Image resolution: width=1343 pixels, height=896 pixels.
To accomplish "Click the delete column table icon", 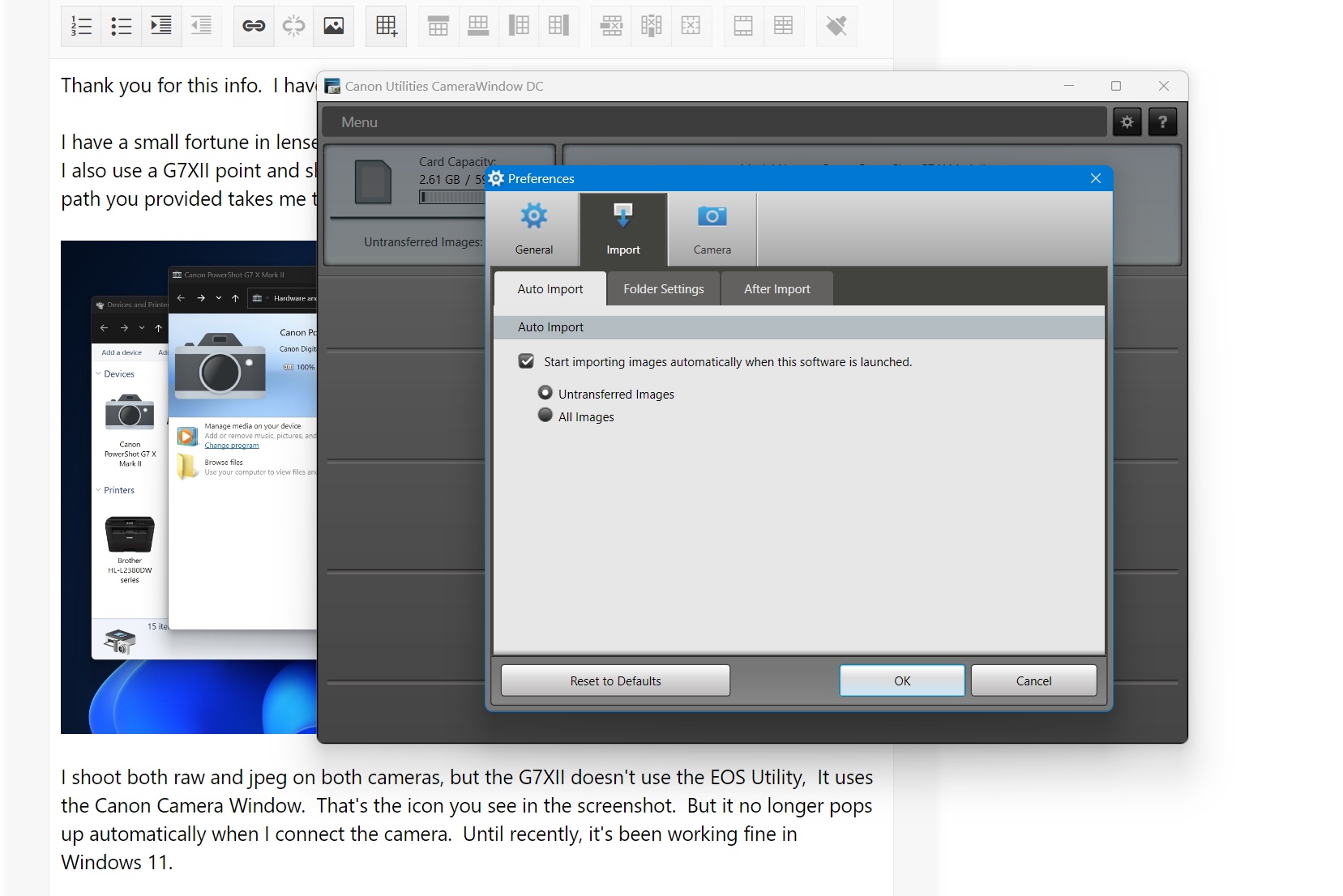I will click(651, 26).
